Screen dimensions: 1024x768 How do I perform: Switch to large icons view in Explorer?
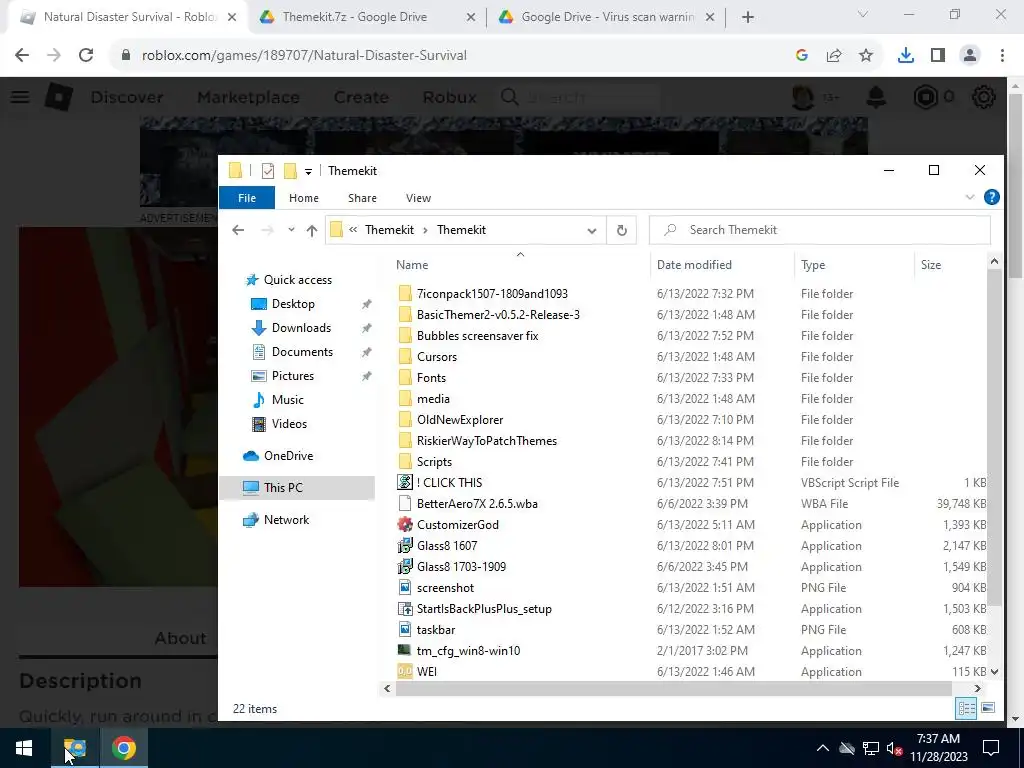pyautogui.click(x=987, y=708)
